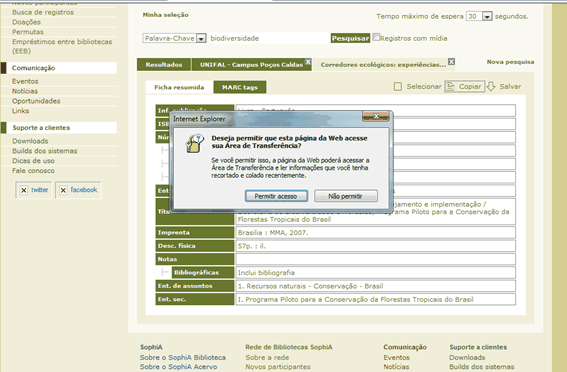This screenshot has height=372, width=567.
Task: Open footer Downloads under Suporte a clientes
Action: (467, 358)
